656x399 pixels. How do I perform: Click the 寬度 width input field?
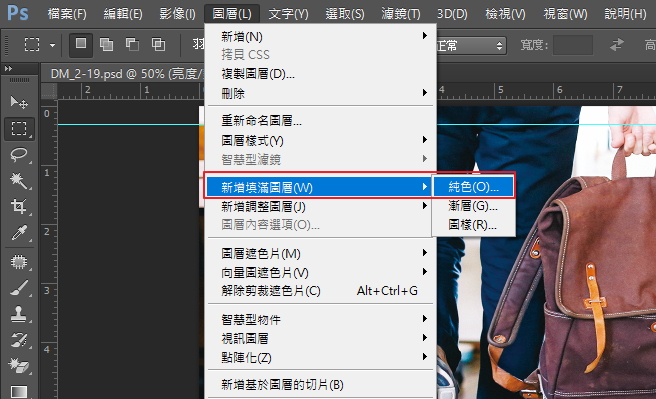point(573,45)
